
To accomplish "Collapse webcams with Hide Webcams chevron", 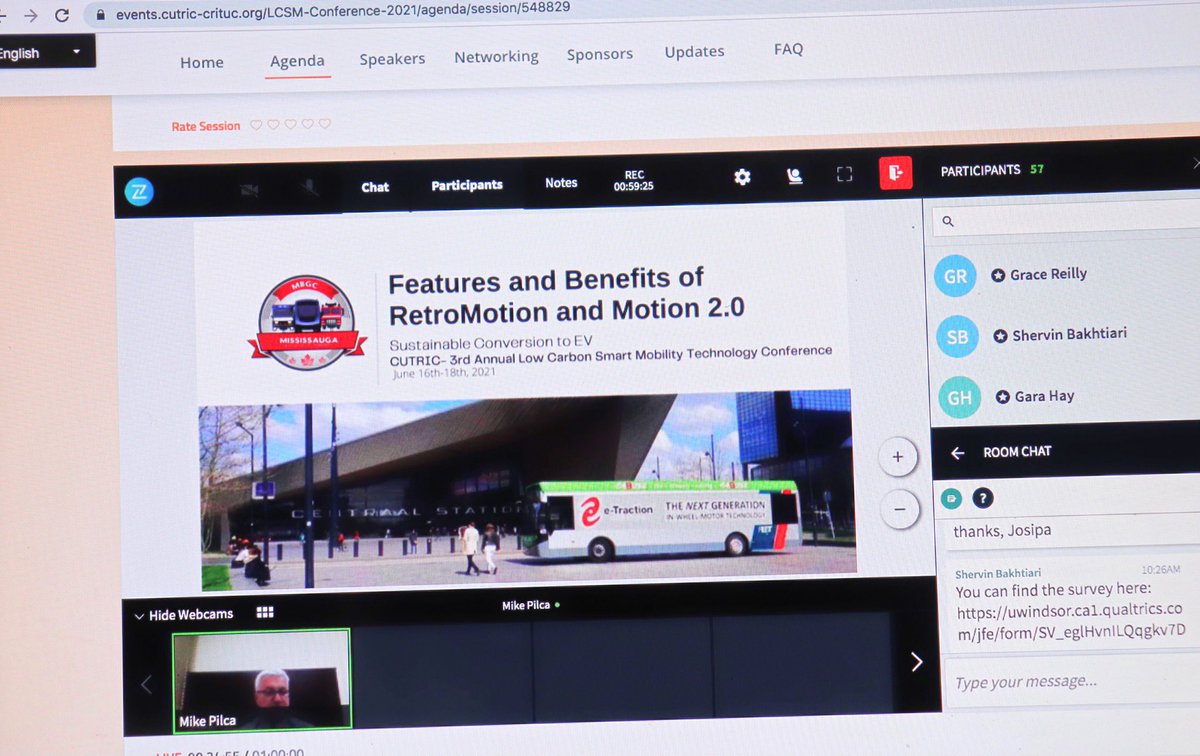I will 139,616.
